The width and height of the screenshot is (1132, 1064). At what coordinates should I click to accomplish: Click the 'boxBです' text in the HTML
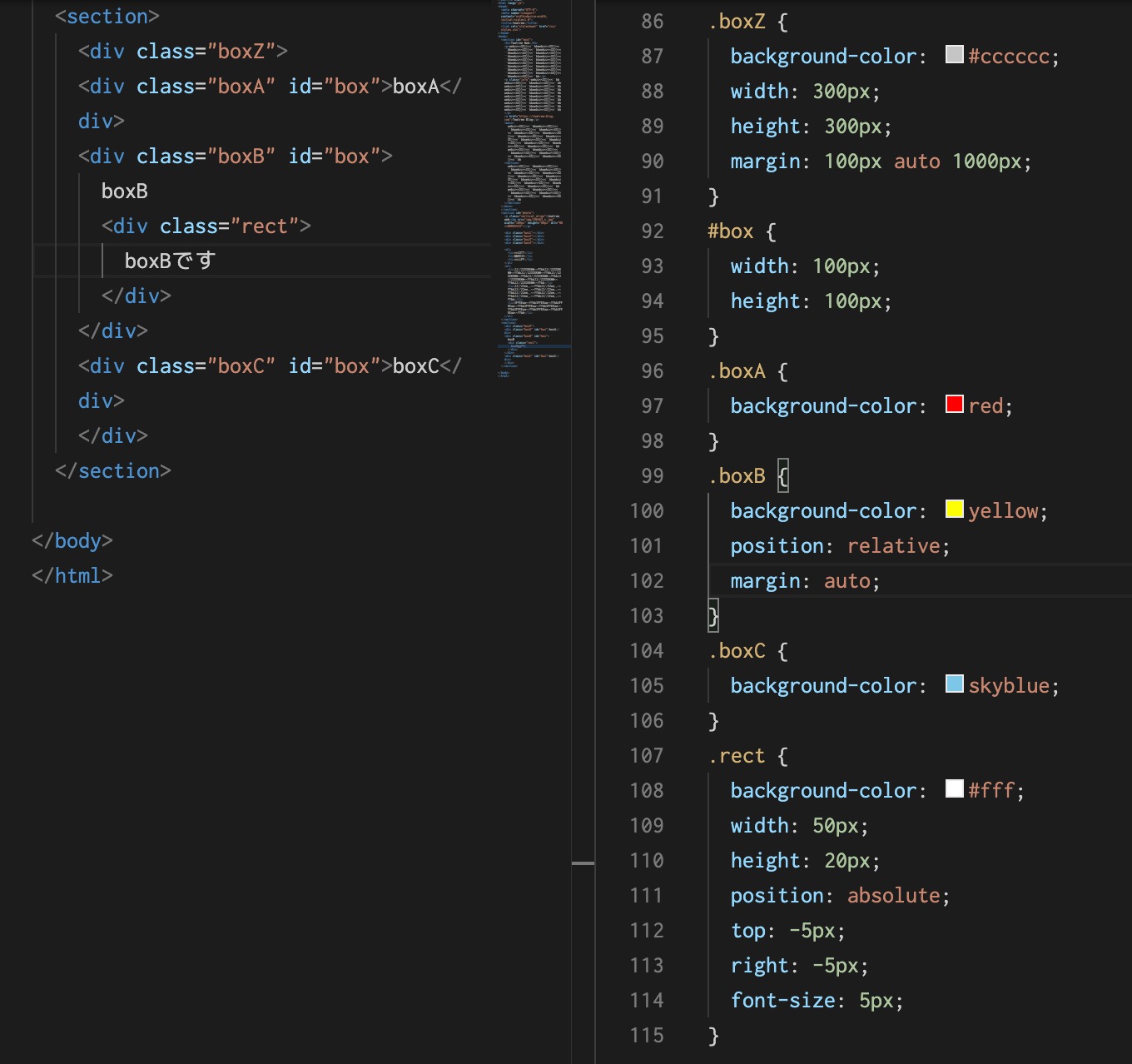coord(170,261)
